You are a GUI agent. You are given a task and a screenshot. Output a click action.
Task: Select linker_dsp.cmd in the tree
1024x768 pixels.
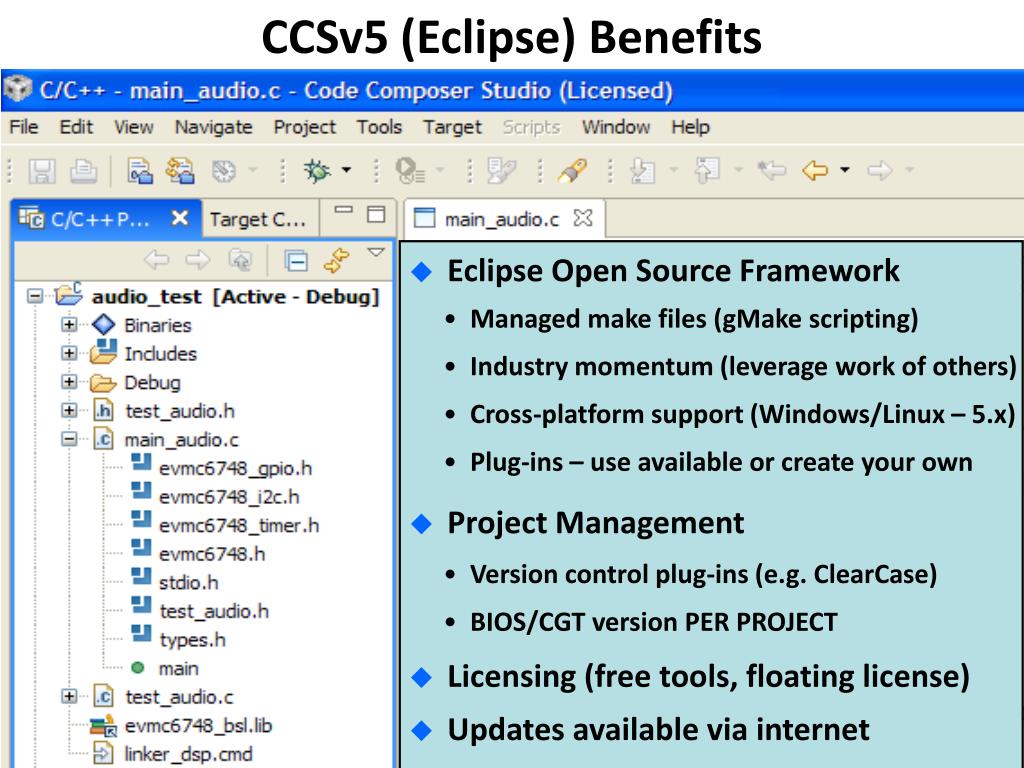tap(188, 754)
